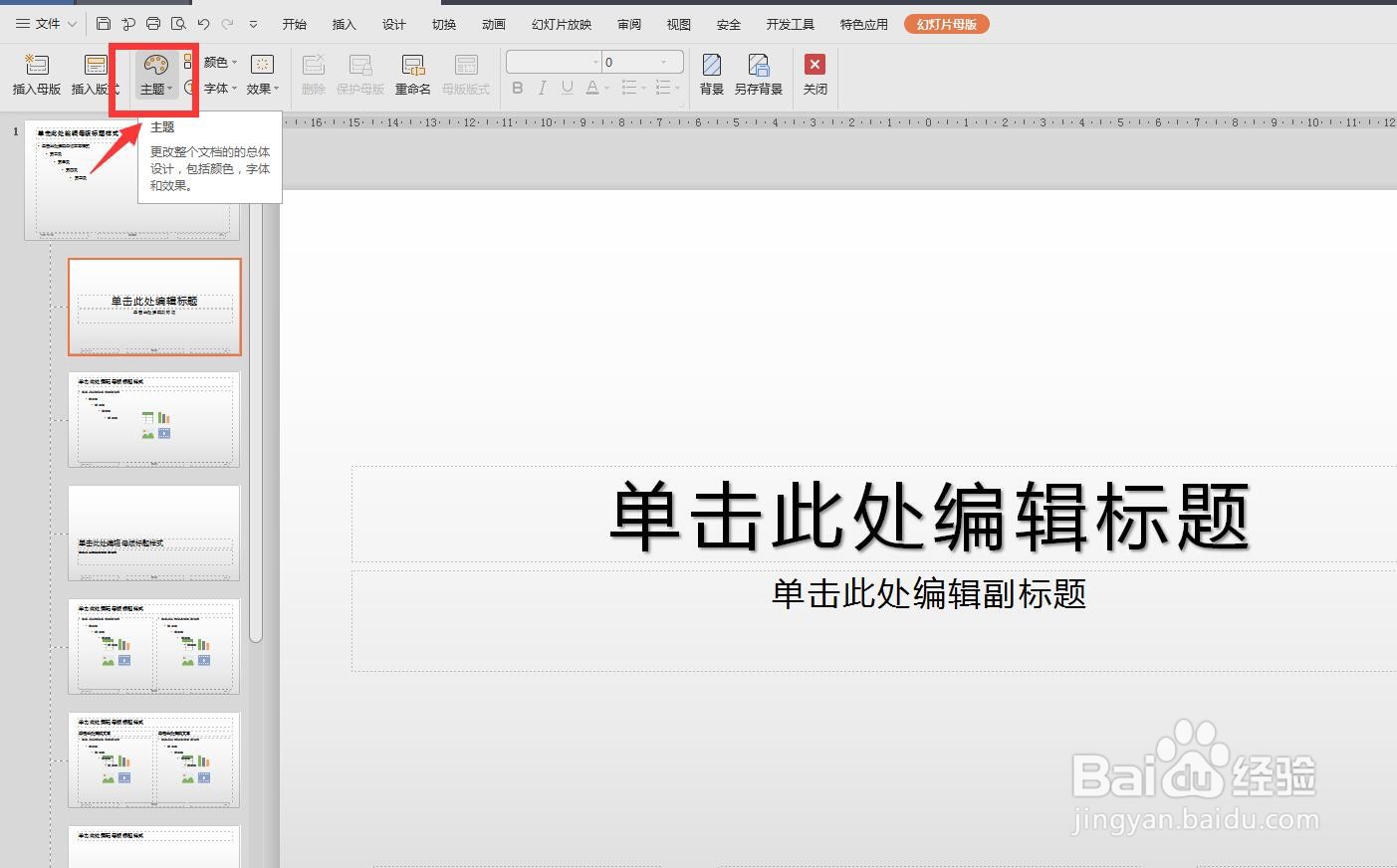Expand the 效果 (Effects) dropdown
Viewport: 1397px width, 868px height.
[262, 88]
